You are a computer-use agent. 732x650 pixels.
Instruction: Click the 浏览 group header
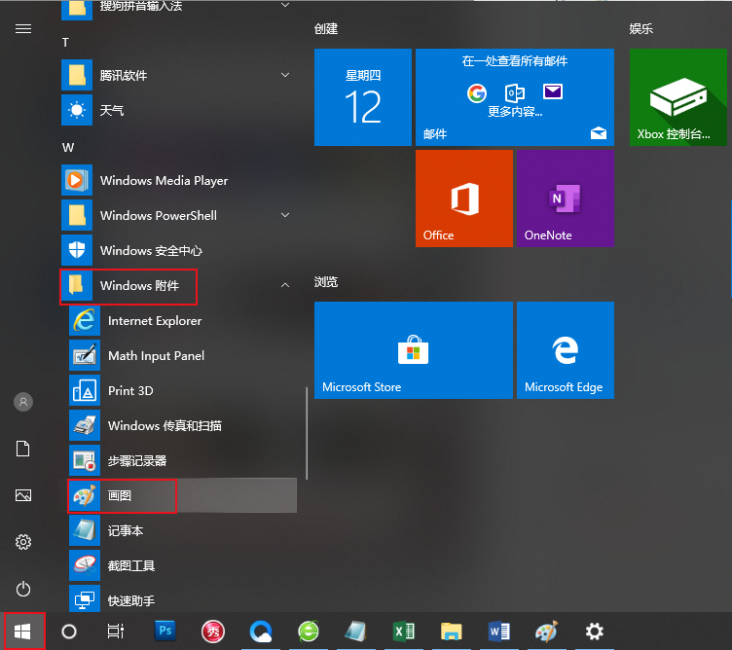point(326,282)
